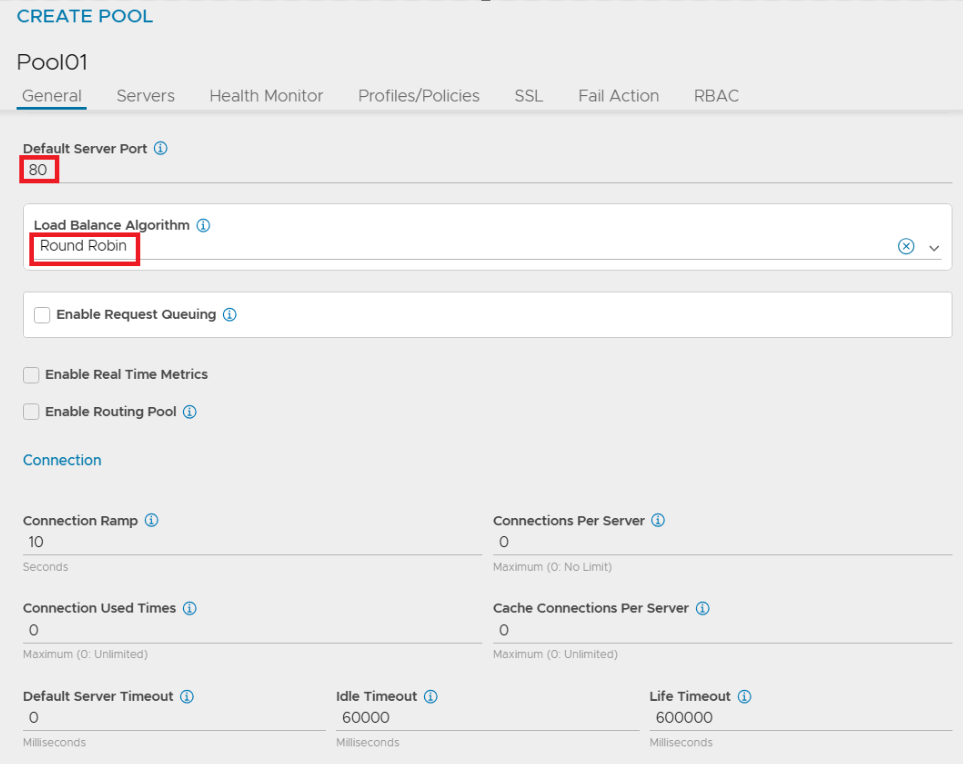Open Connection Ramp info icon
This screenshot has width=963, height=764.
pyautogui.click(x=151, y=520)
